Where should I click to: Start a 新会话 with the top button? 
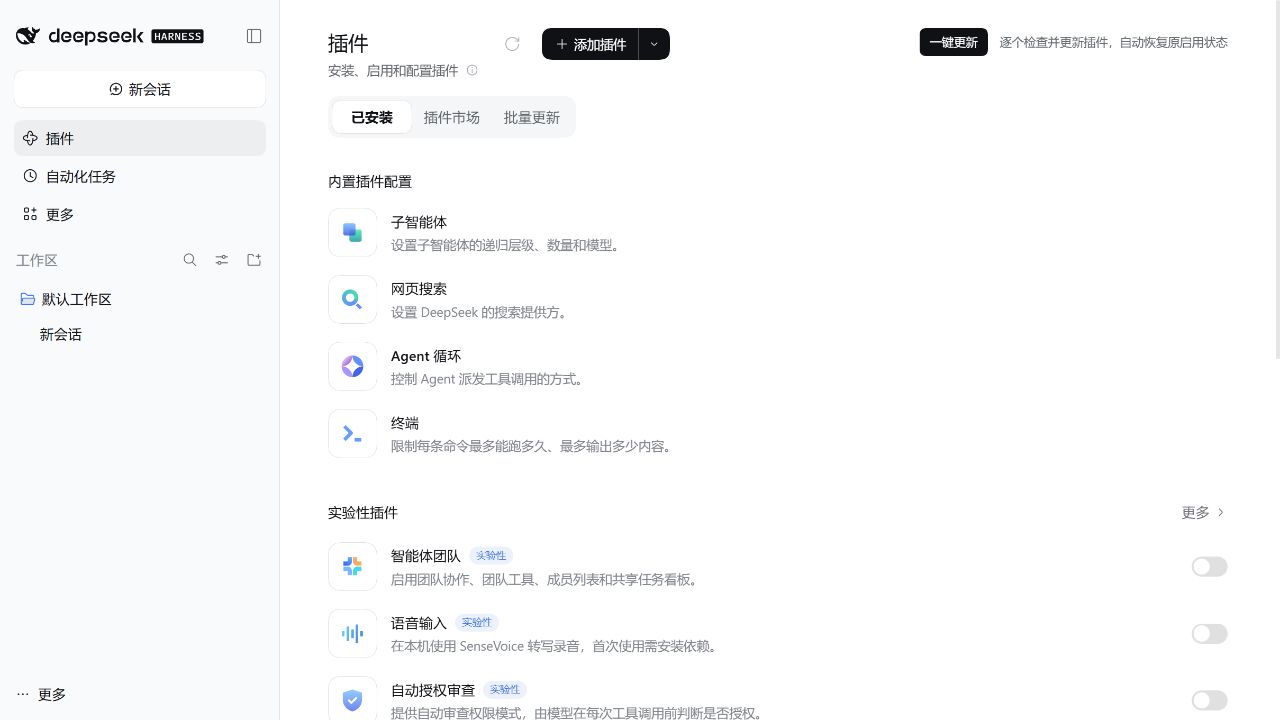click(140, 89)
